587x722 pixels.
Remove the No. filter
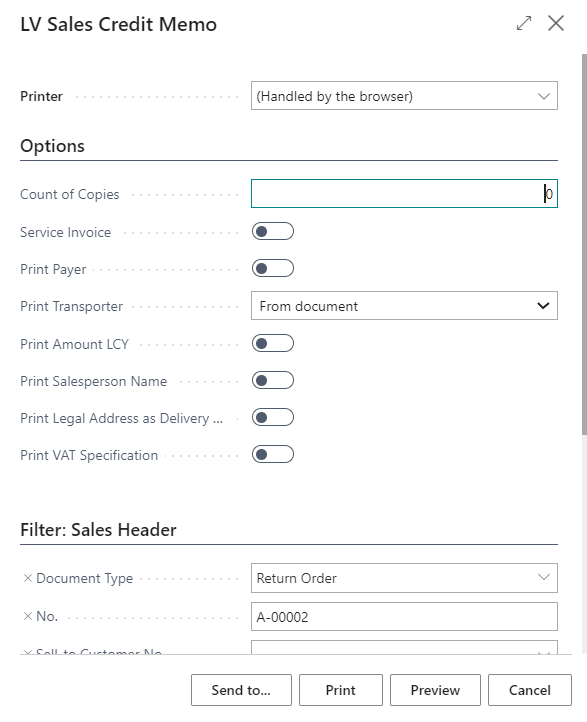click(28, 616)
